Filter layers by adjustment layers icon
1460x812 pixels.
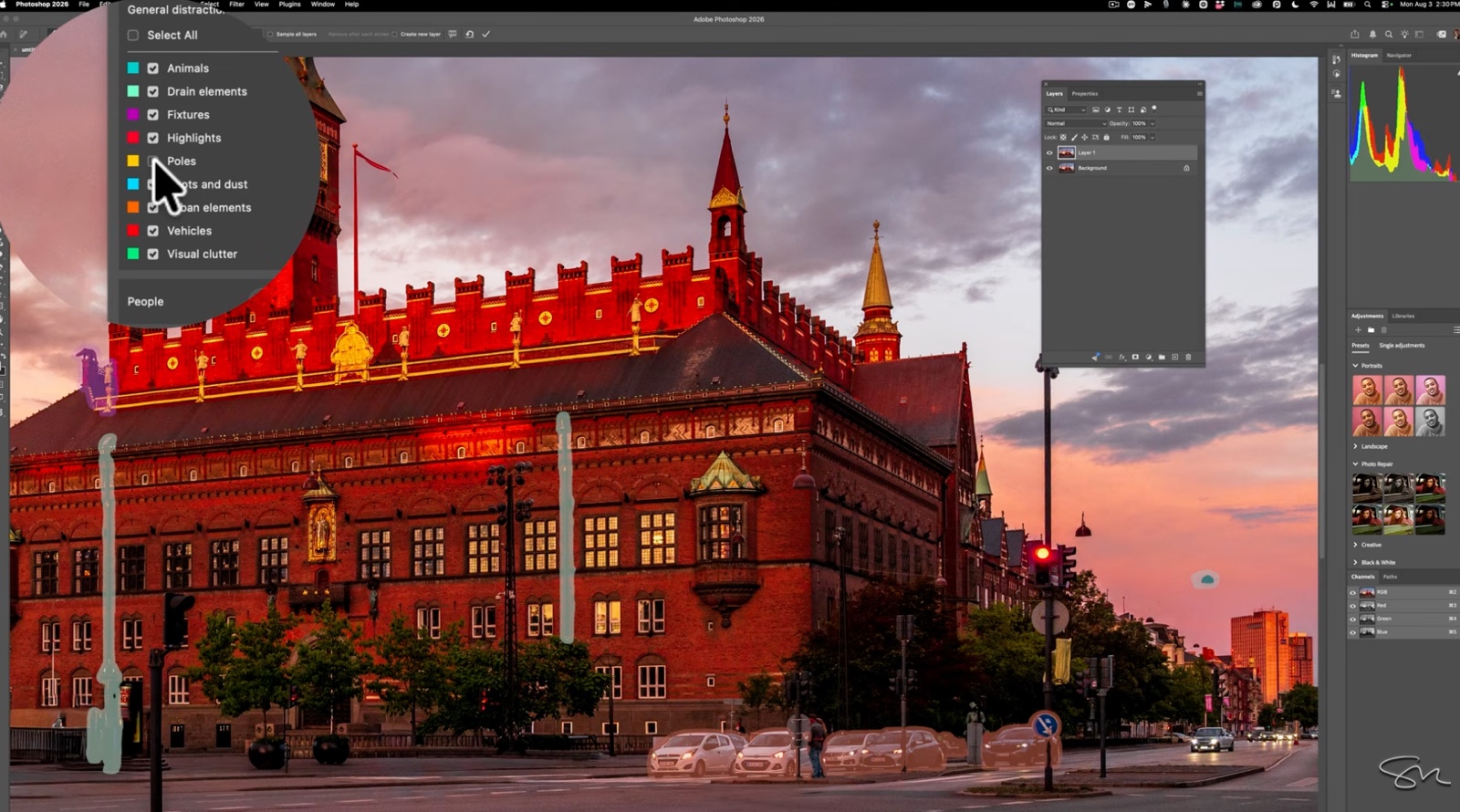(1108, 109)
